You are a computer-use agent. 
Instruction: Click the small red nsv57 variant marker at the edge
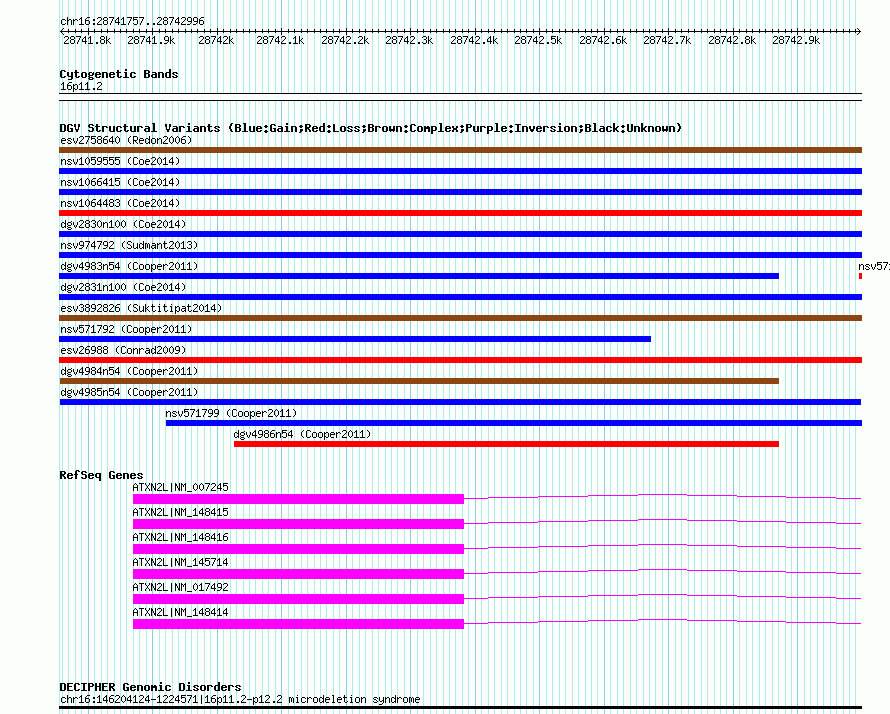click(x=860, y=276)
